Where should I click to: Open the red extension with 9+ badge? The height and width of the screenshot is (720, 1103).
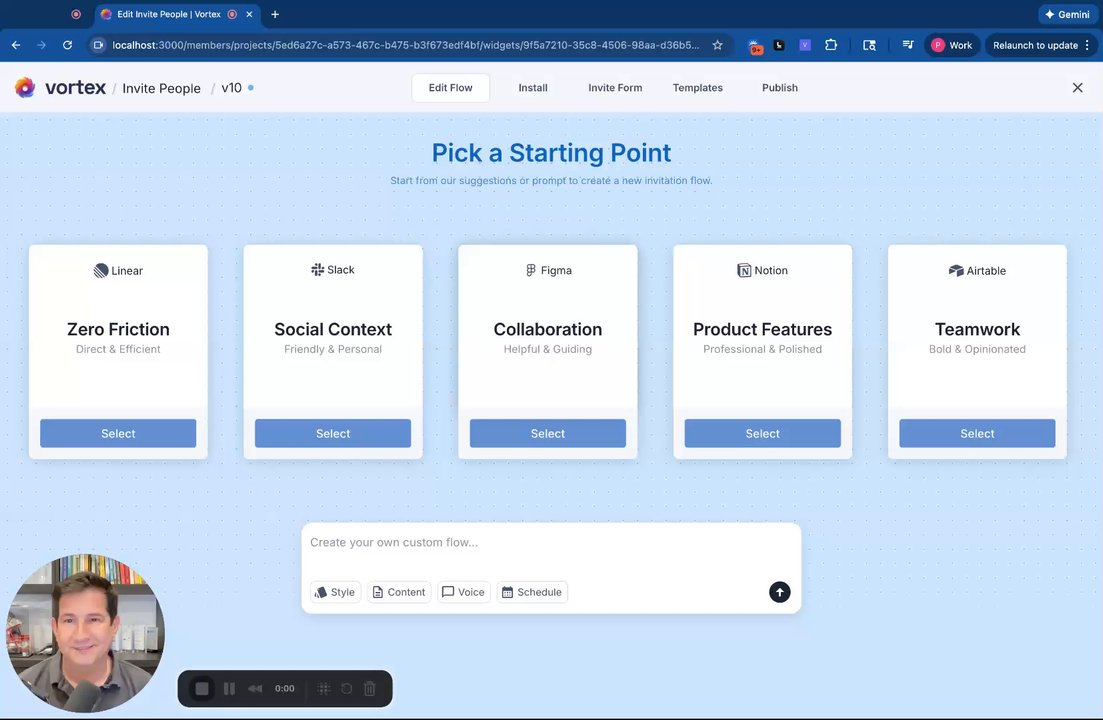(755, 46)
